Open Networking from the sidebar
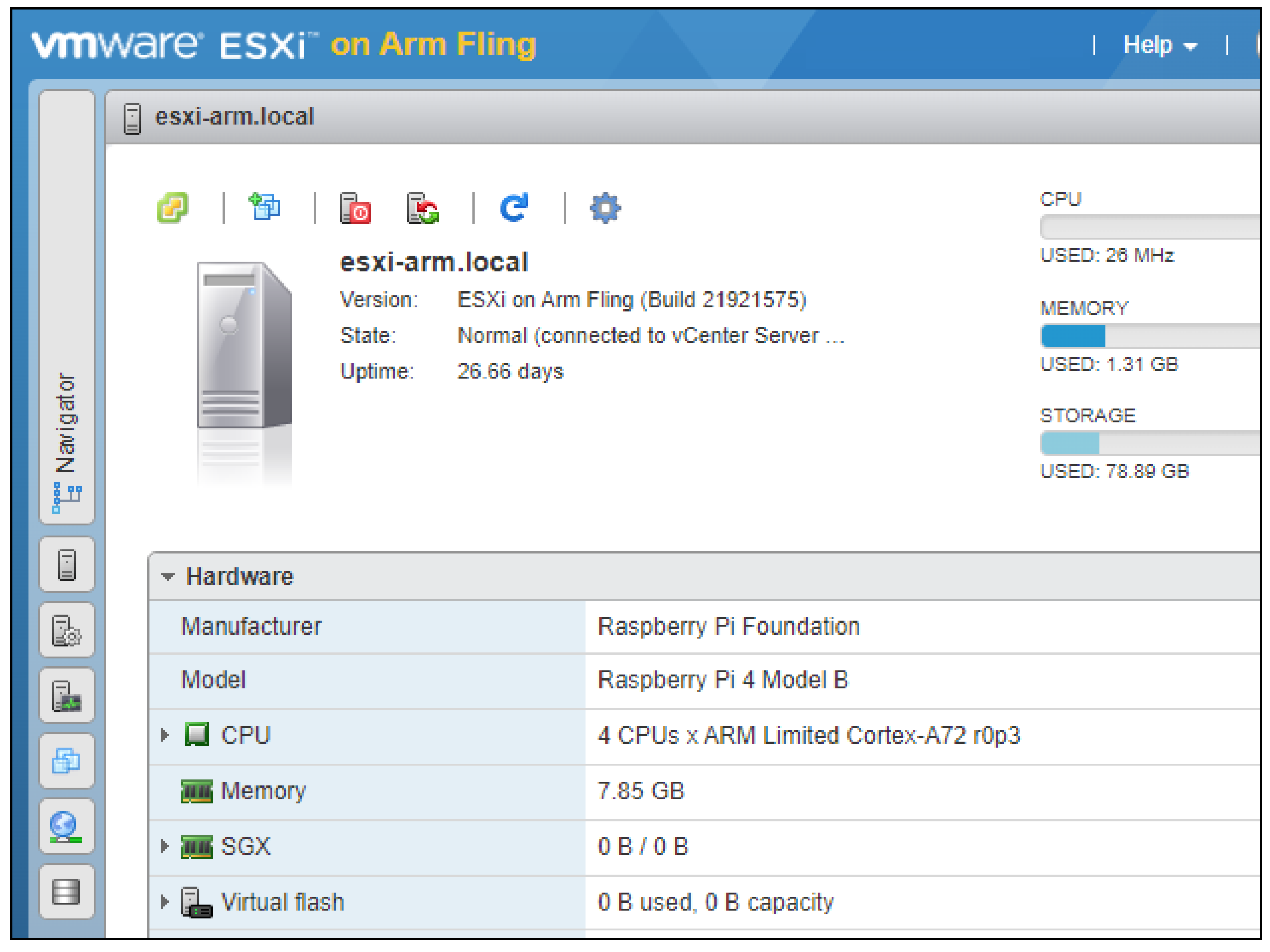The height and width of the screenshot is (952, 1270). click(x=66, y=827)
